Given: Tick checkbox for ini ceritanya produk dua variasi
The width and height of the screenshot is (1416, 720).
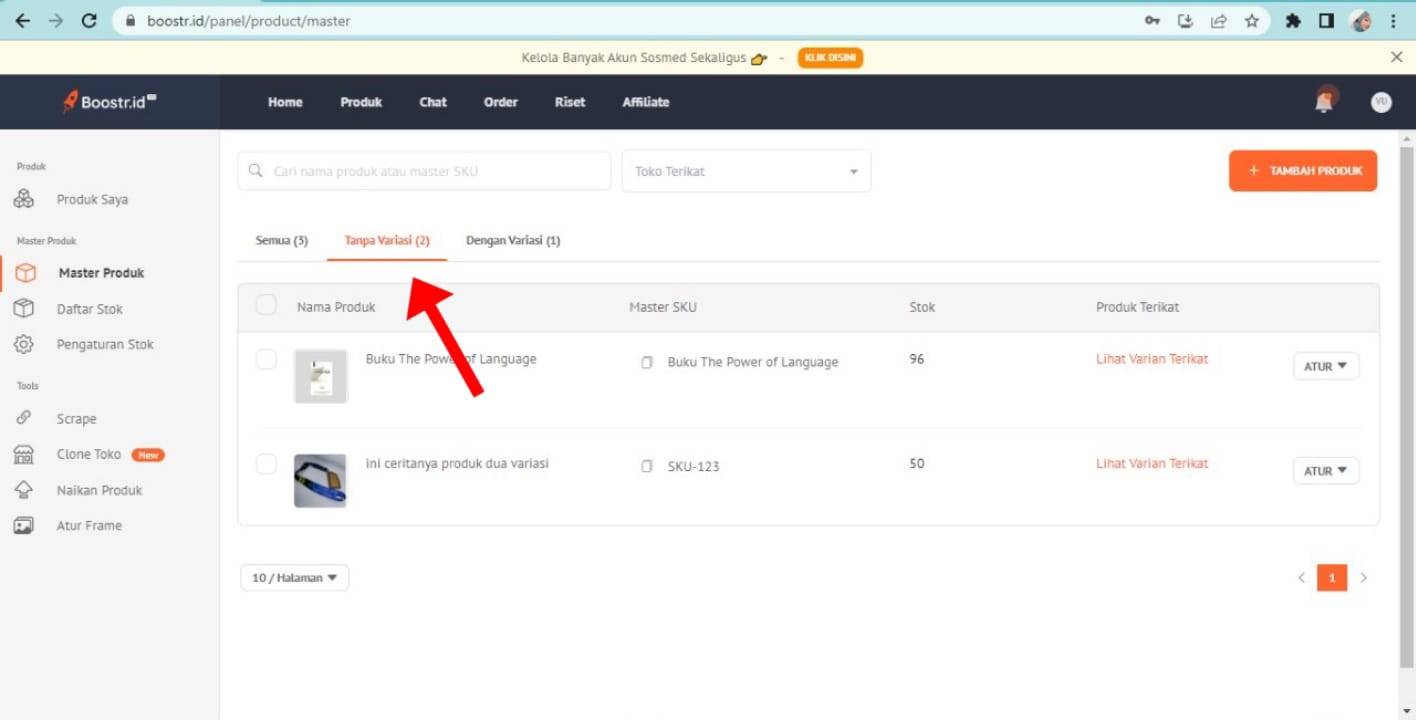Looking at the screenshot, I should (266, 463).
